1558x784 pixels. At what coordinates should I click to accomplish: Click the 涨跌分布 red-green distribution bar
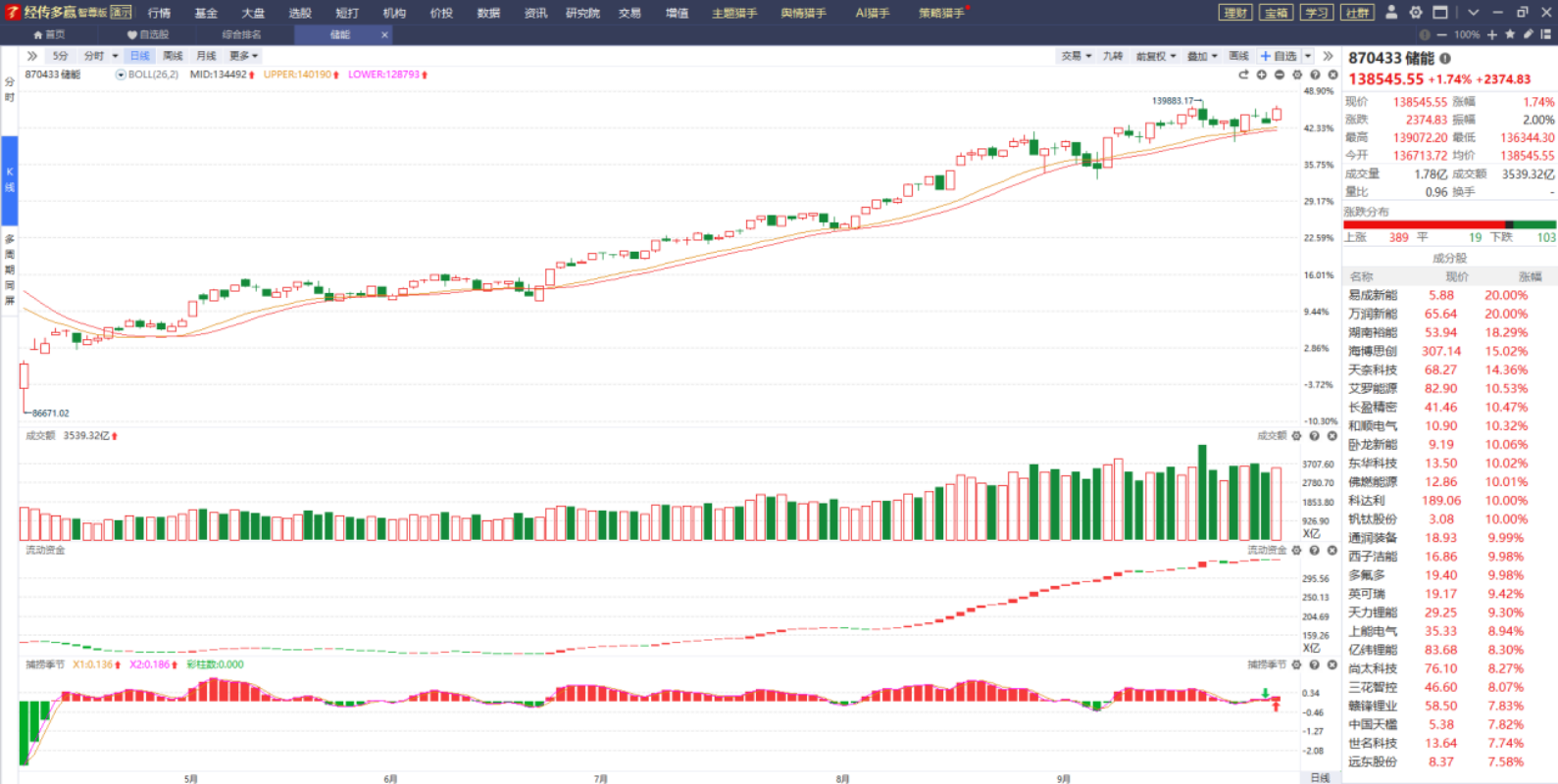[1449, 224]
